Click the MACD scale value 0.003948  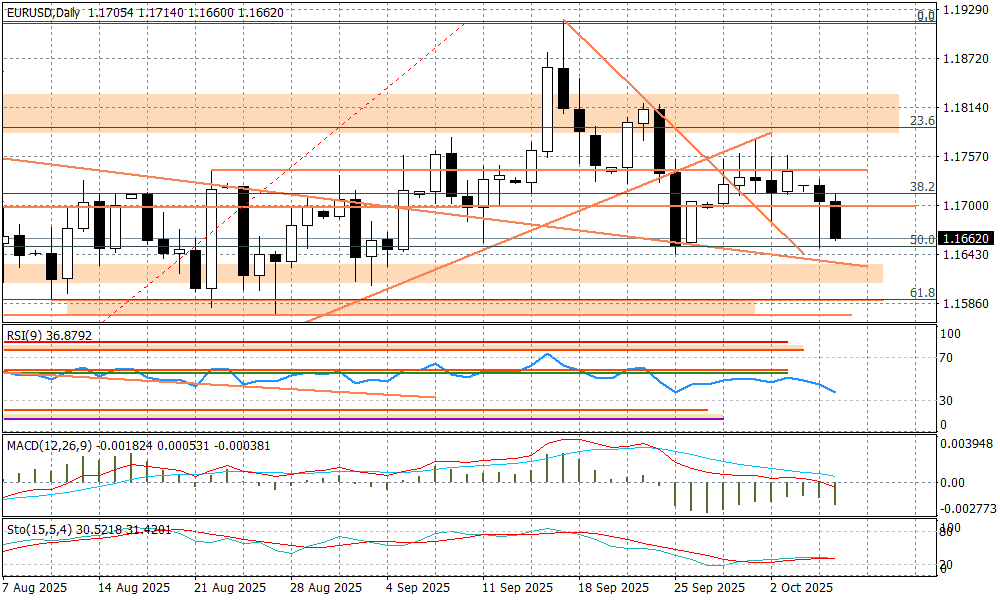(x=967, y=444)
